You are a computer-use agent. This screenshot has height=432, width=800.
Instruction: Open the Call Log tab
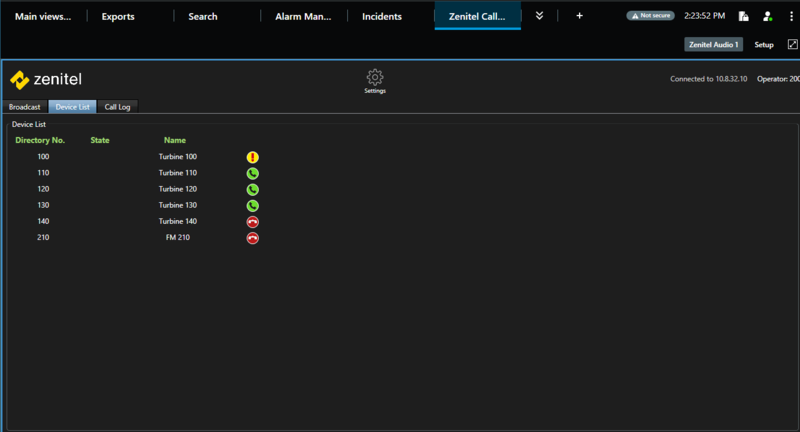click(117, 106)
